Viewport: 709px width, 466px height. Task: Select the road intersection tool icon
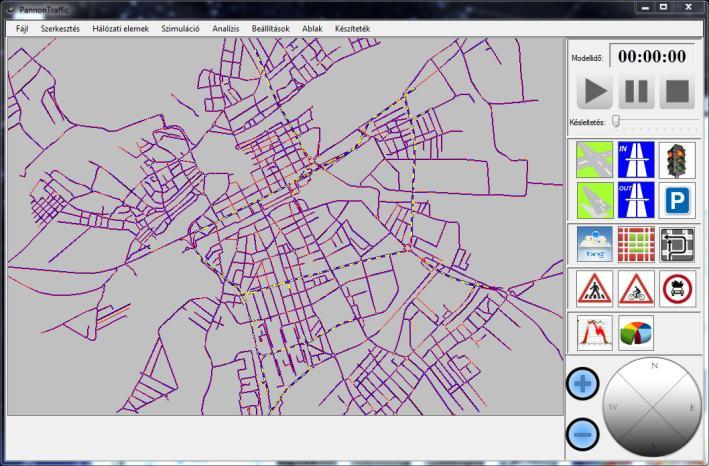(x=595, y=160)
